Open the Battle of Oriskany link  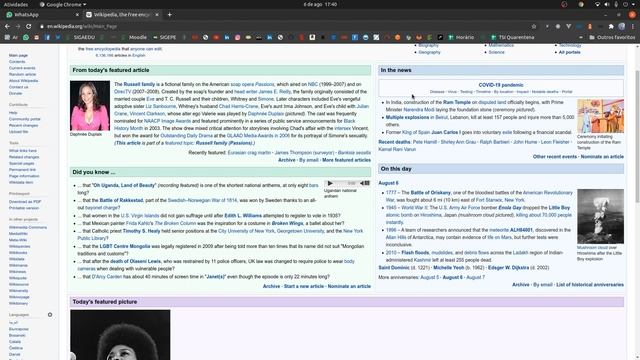coord(431,193)
